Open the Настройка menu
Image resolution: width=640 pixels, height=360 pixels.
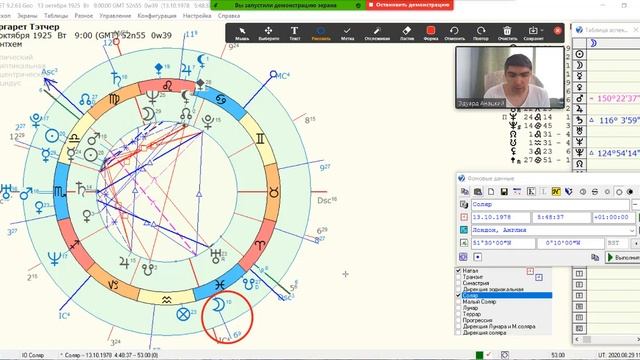(x=197, y=16)
